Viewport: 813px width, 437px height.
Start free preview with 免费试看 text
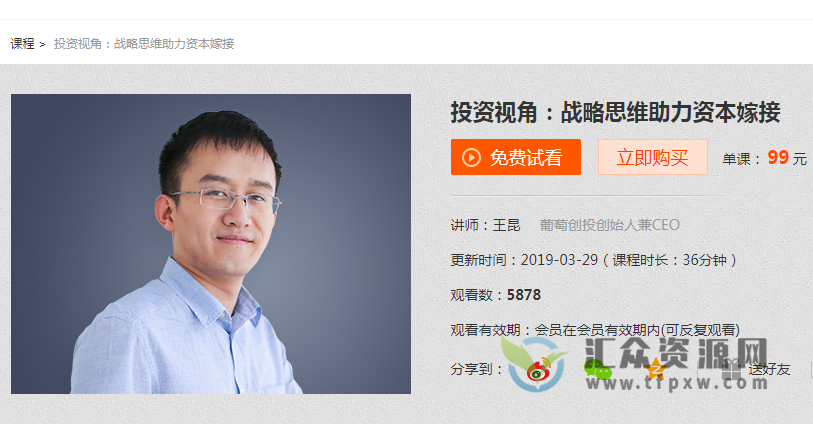(x=526, y=157)
